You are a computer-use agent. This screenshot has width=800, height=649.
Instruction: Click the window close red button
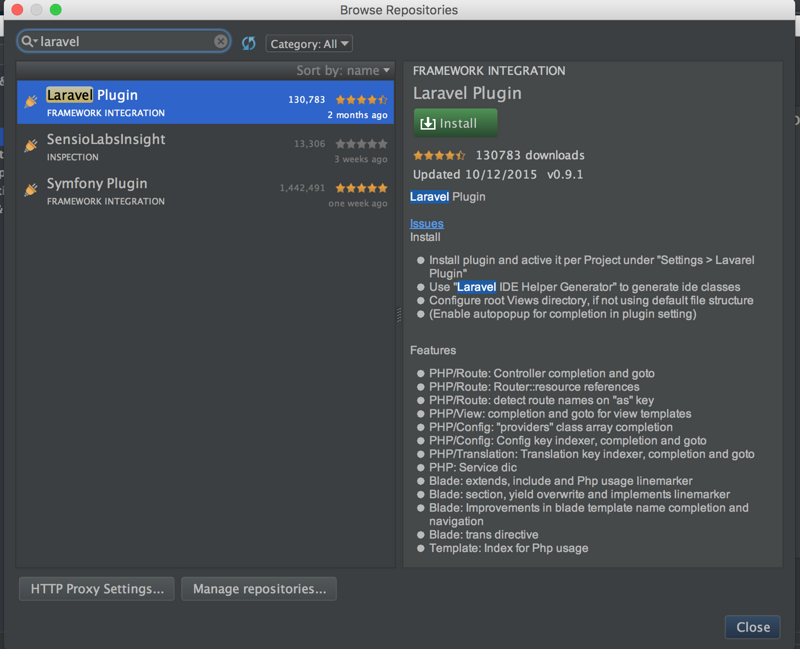pyautogui.click(x=17, y=10)
